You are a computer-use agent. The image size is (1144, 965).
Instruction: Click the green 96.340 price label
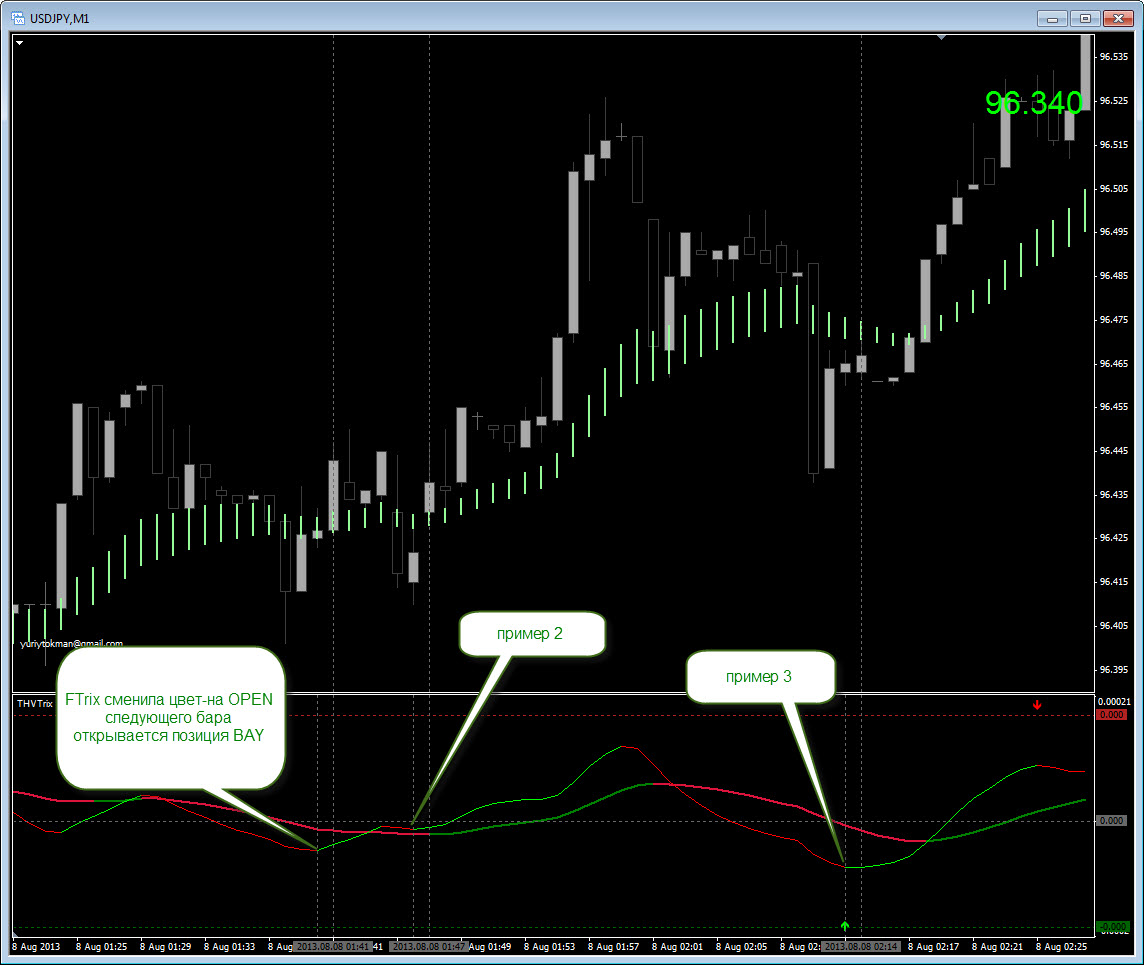pyautogui.click(x=1033, y=103)
